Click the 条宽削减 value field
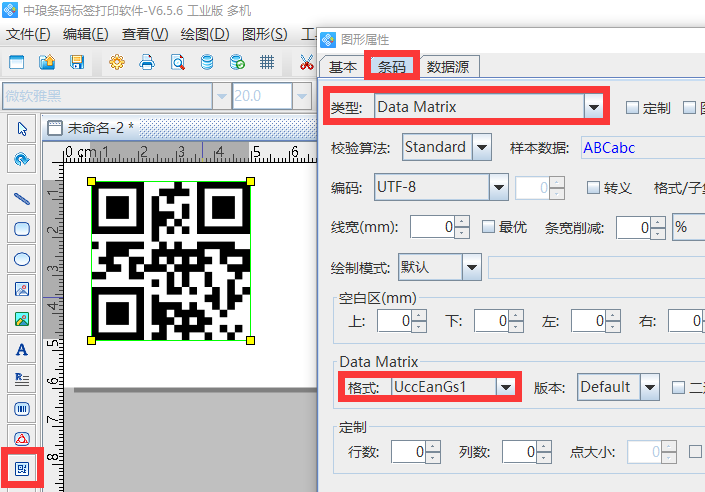The image size is (705, 492). 634,227
